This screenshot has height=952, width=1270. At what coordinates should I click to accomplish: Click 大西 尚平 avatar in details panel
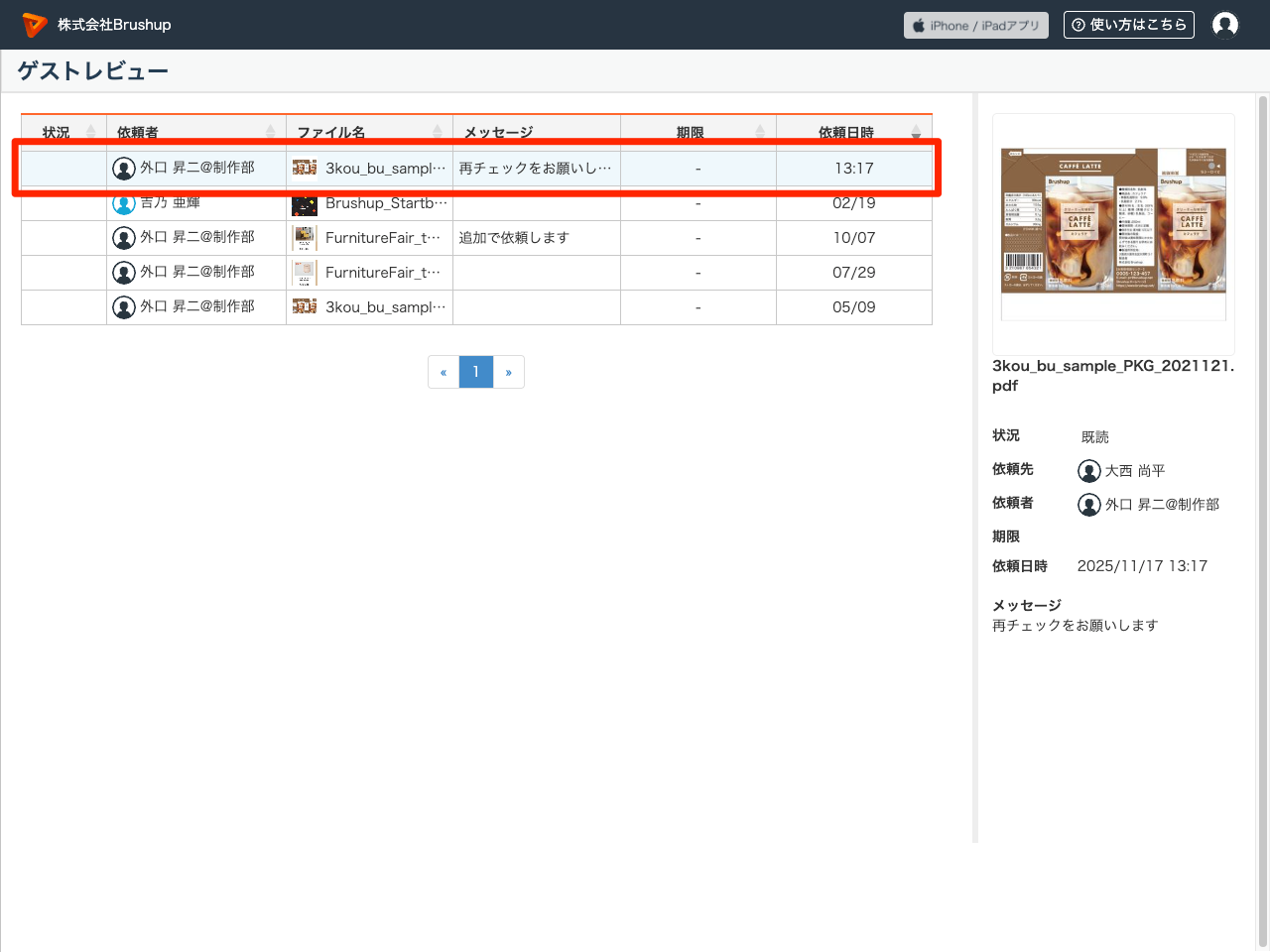coord(1089,471)
